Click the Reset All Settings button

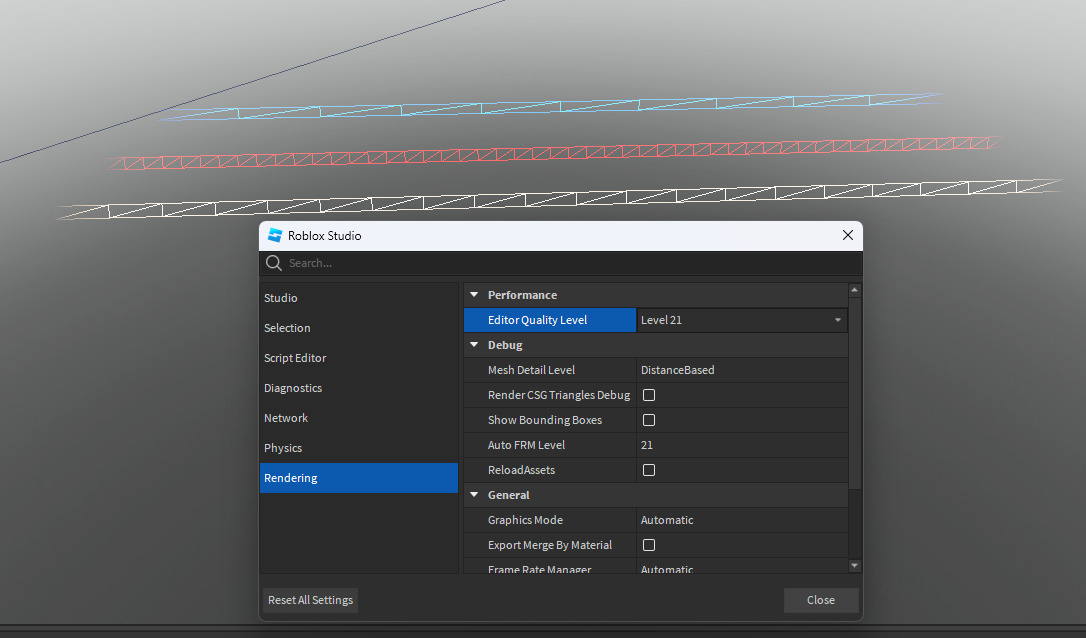pos(310,600)
